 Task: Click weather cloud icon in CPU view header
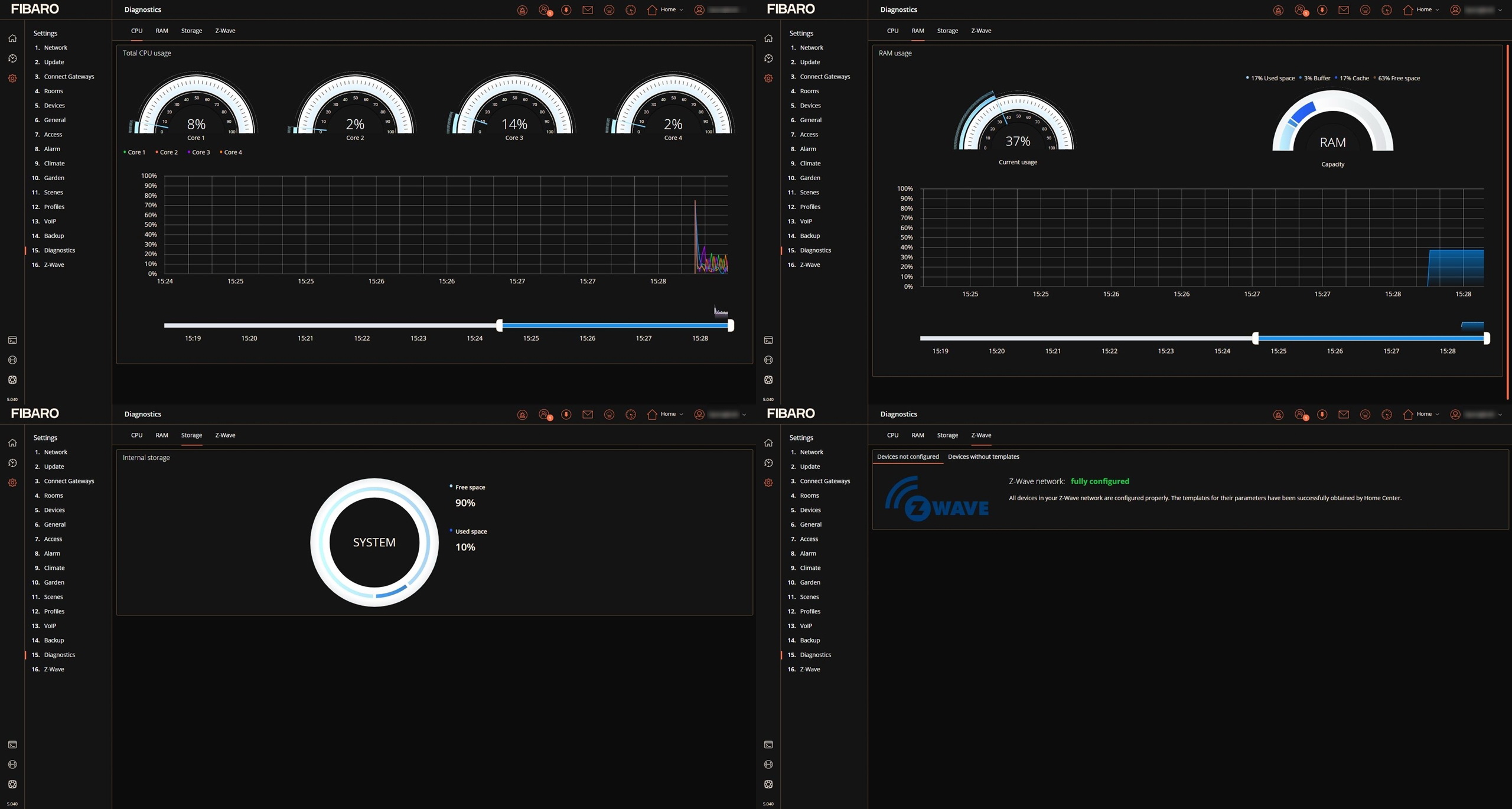click(609, 10)
